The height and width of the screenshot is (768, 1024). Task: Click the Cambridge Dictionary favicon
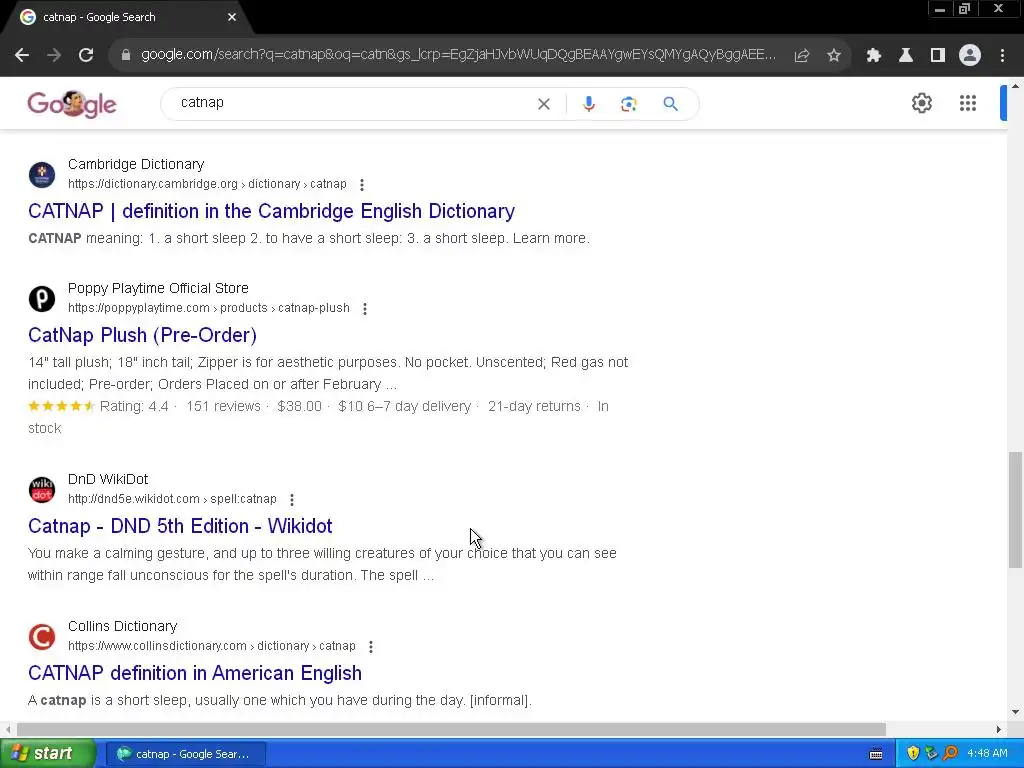coord(42,175)
